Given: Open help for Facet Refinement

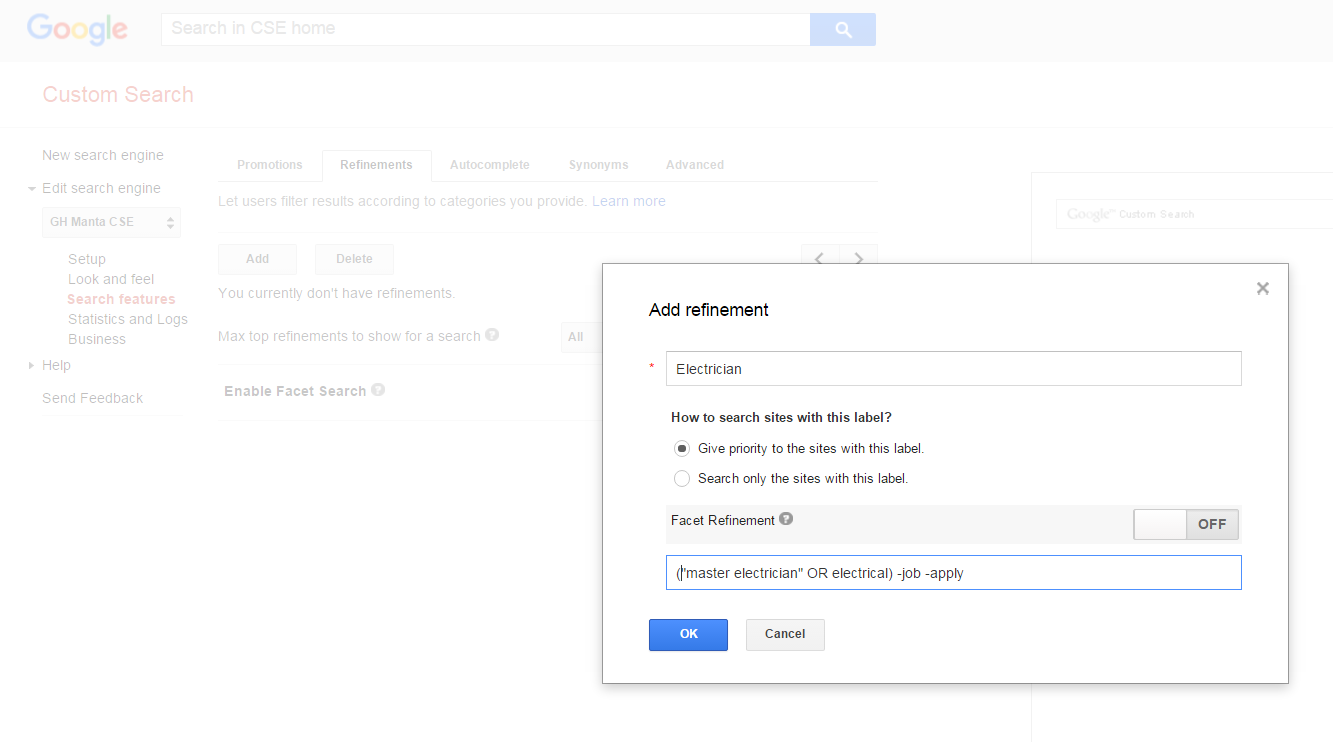Looking at the screenshot, I should (x=786, y=519).
